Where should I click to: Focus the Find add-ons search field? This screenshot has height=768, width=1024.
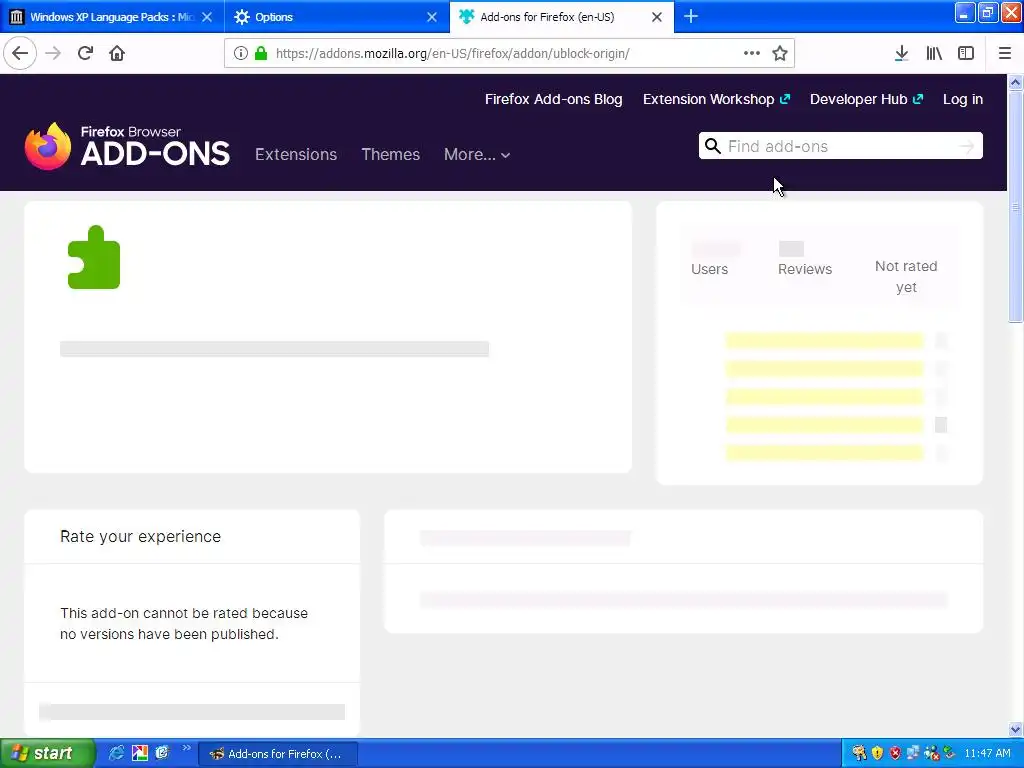pos(840,146)
